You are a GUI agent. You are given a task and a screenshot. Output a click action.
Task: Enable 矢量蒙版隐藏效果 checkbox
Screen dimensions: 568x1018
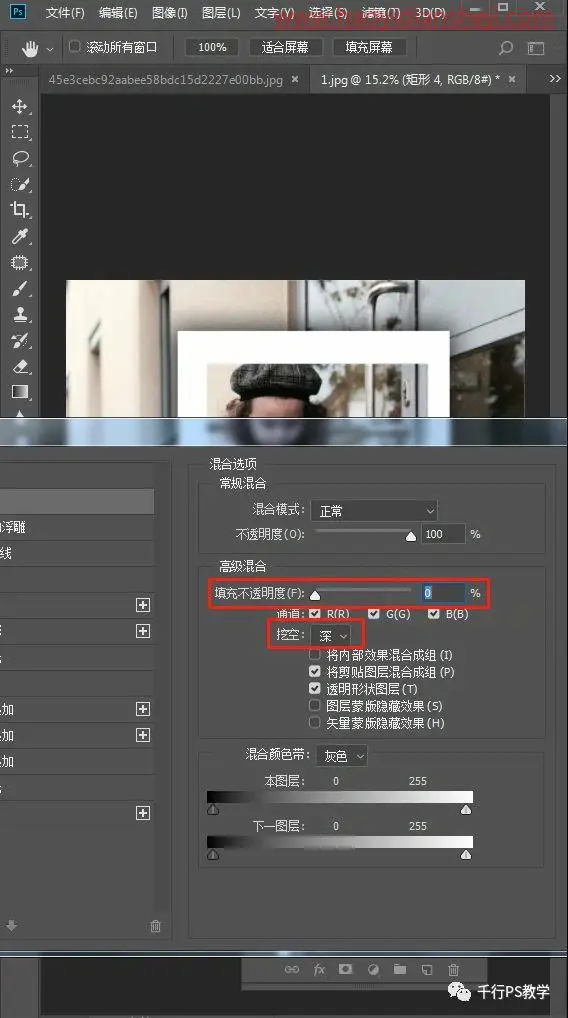click(x=315, y=722)
